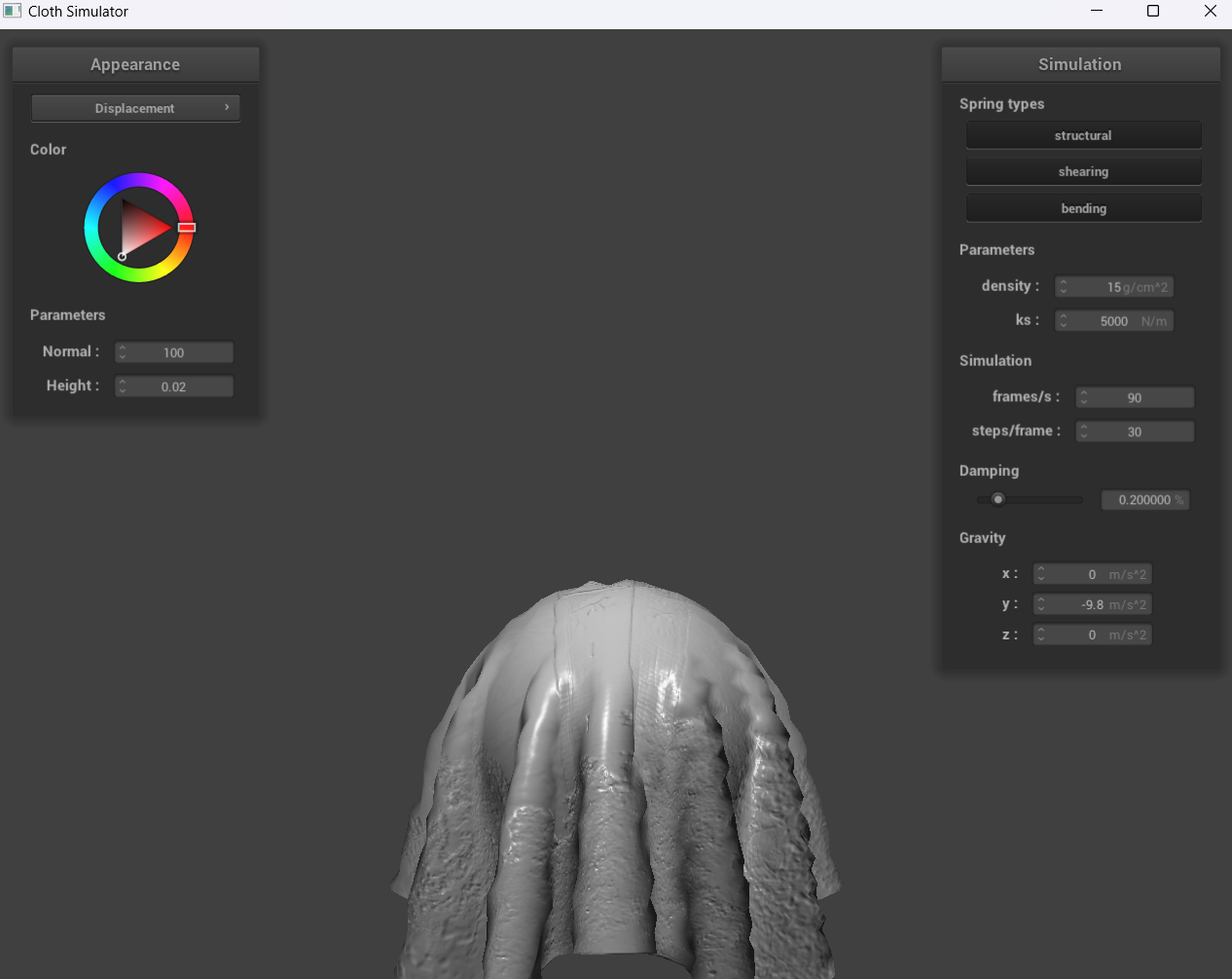Click the Cloth Simulator window icon

point(13,12)
